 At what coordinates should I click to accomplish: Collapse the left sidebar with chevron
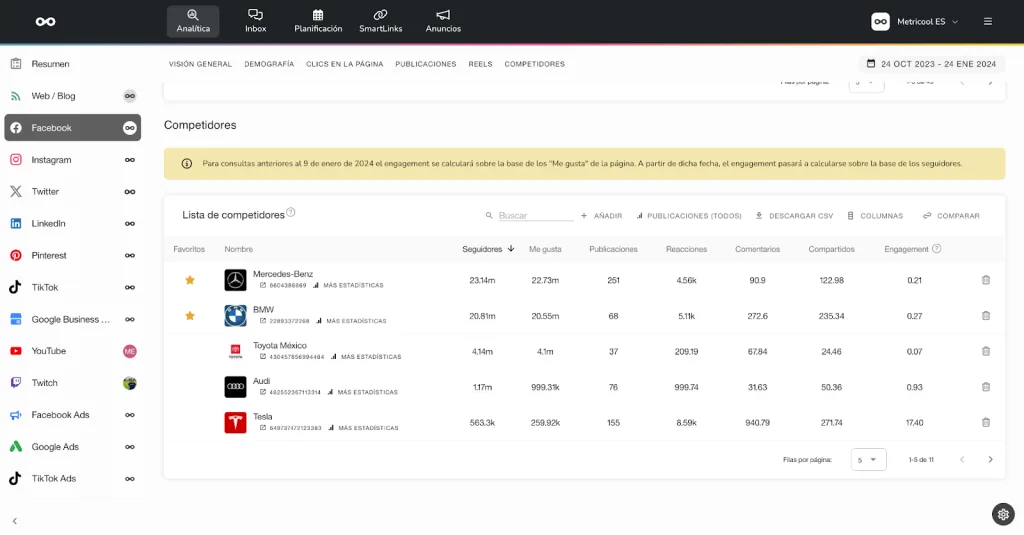pos(14,521)
